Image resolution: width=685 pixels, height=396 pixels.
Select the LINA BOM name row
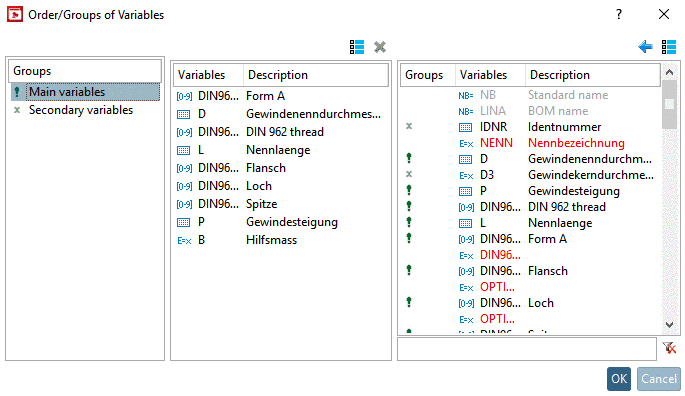(x=530, y=111)
